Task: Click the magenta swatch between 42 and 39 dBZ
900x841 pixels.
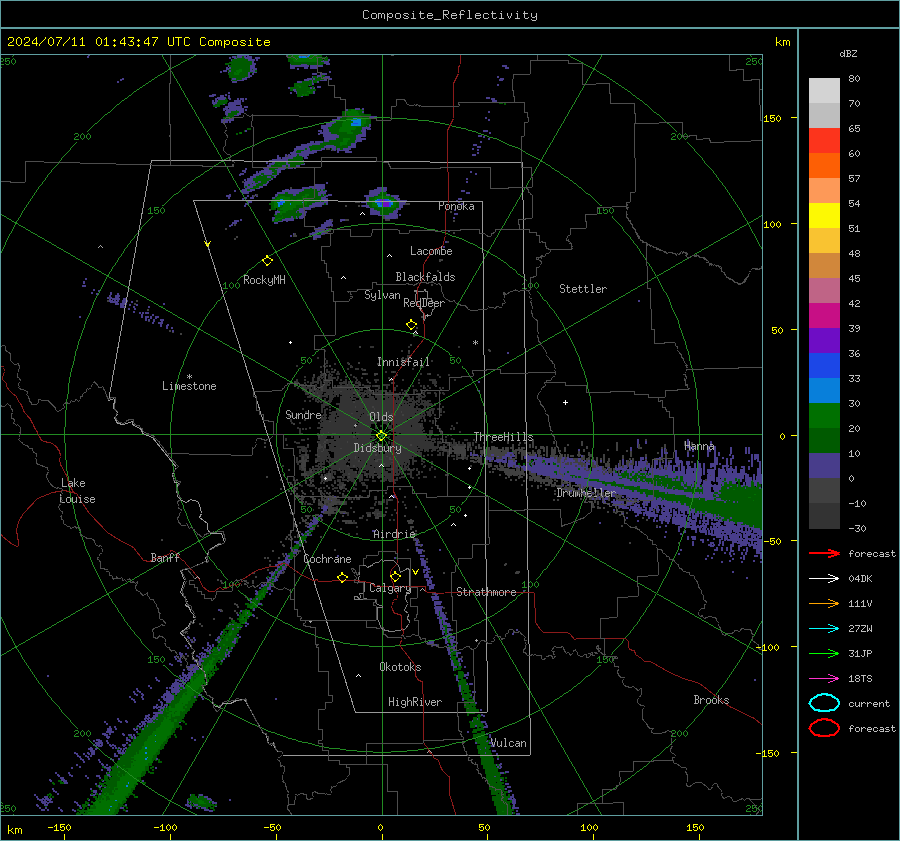Action: [824, 316]
